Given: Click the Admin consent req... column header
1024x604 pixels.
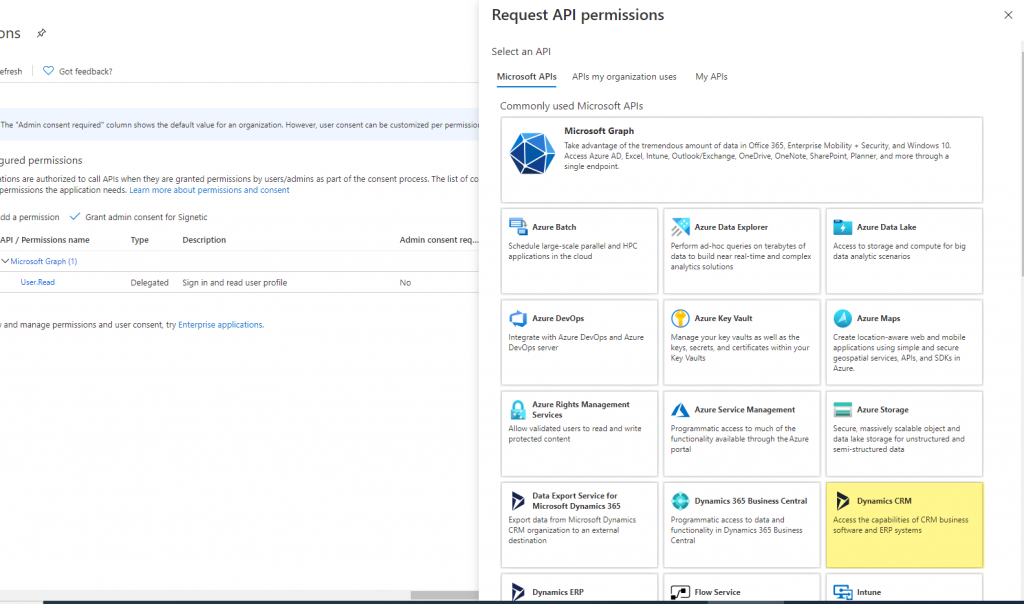Looking at the screenshot, I should [439, 240].
